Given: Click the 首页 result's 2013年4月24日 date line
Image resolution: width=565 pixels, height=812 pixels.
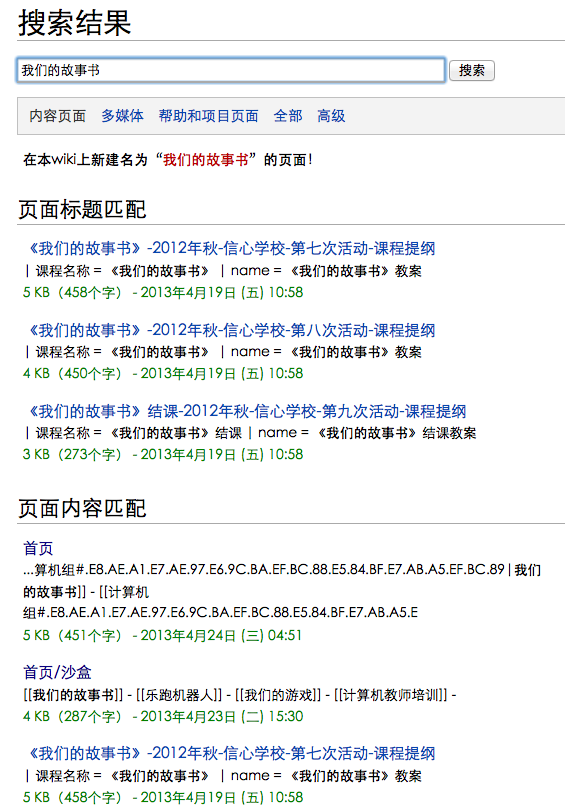Looking at the screenshot, I should pyautogui.click(x=162, y=635).
